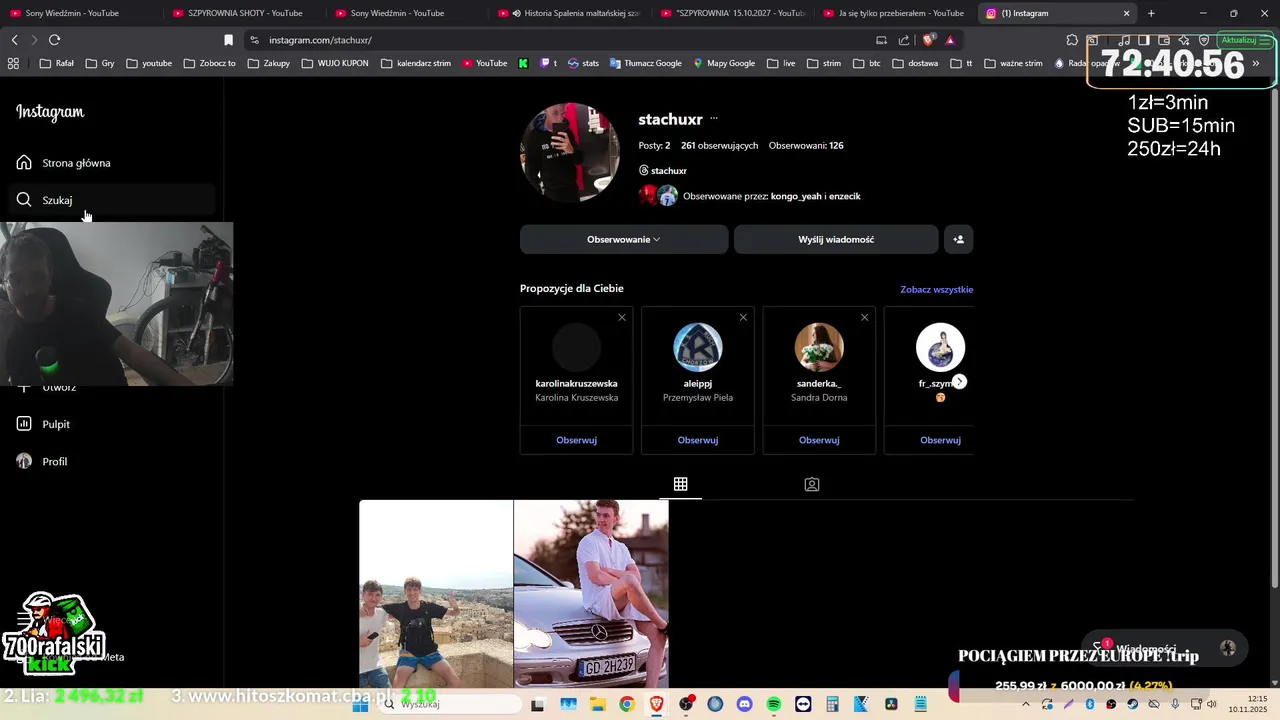The height and width of the screenshot is (720, 1280).
Task: Switch to SZPYROWNIA SHOTY YouTube tab
Action: click(245, 13)
